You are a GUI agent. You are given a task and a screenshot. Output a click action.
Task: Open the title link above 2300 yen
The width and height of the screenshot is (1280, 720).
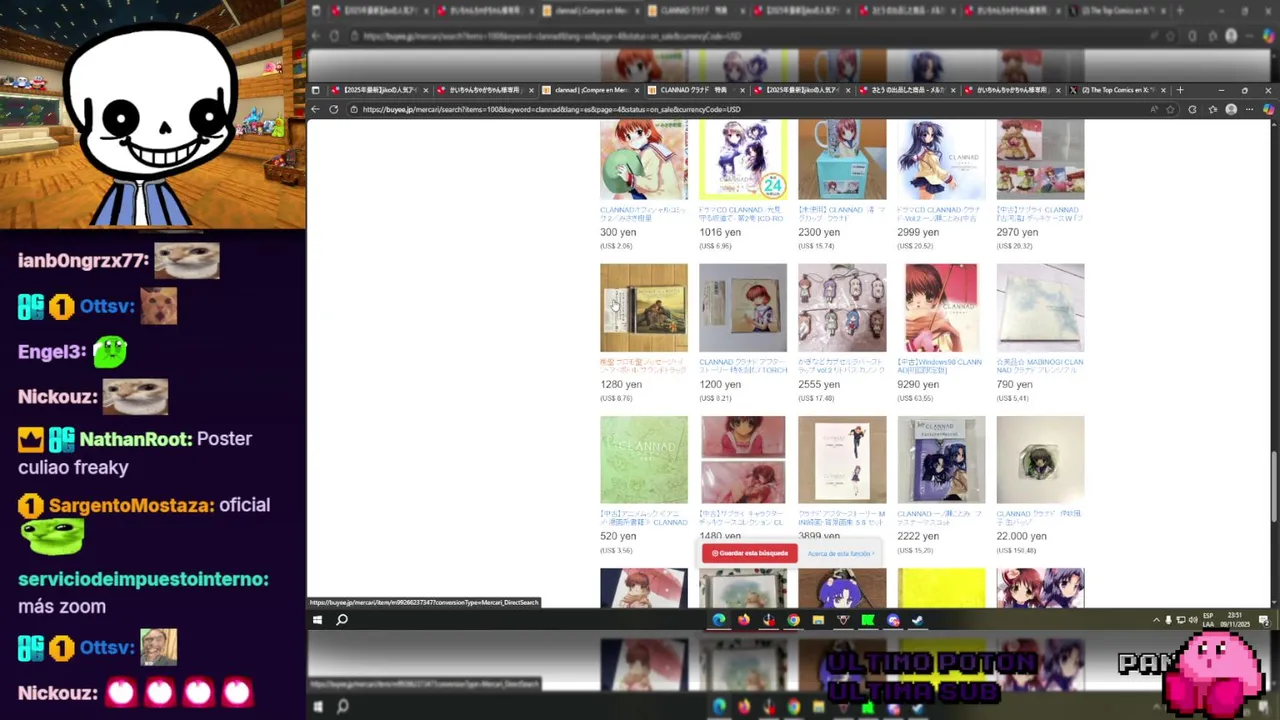(842, 214)
